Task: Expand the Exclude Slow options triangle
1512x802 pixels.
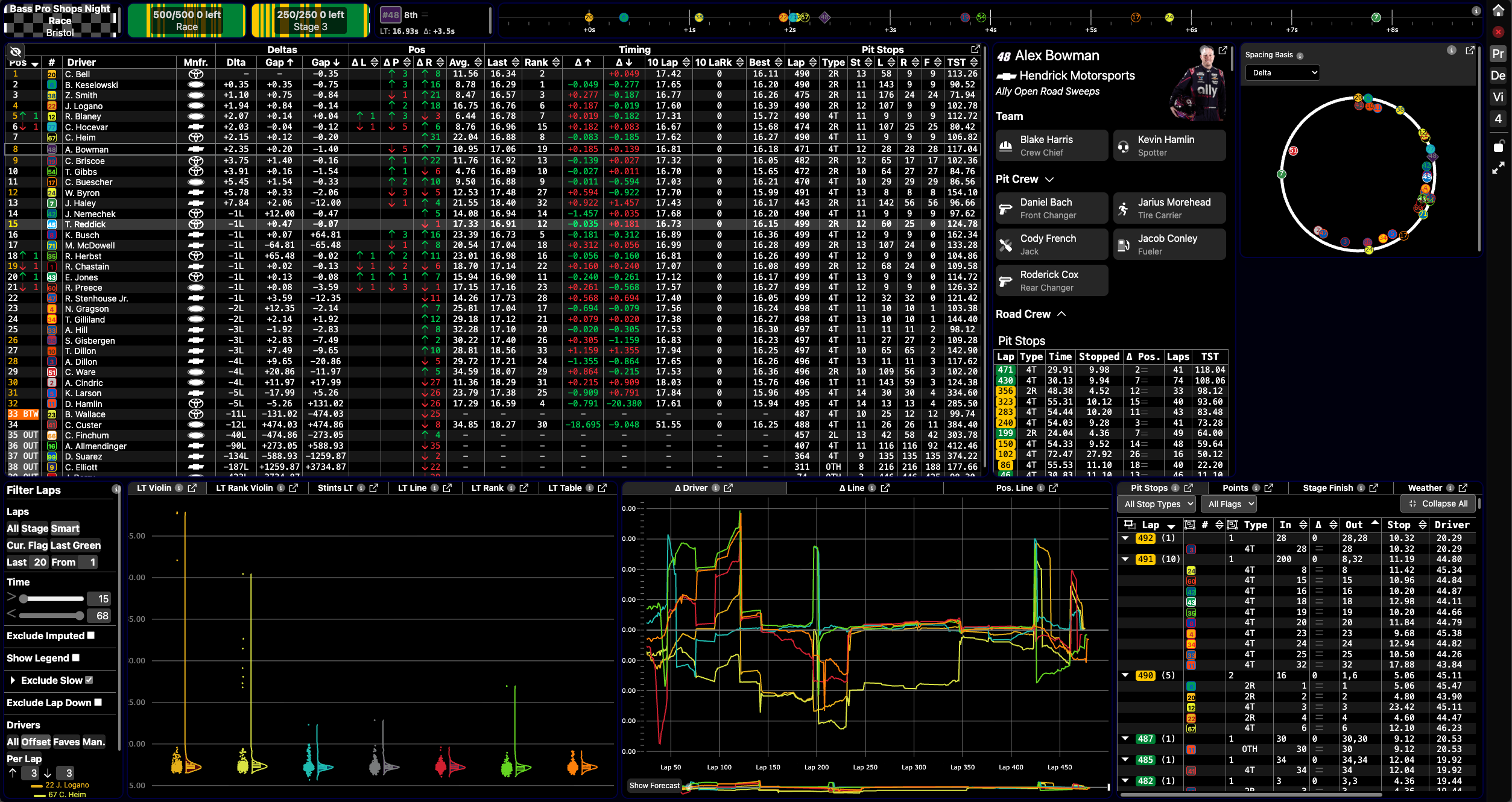Action: (13, 680)
